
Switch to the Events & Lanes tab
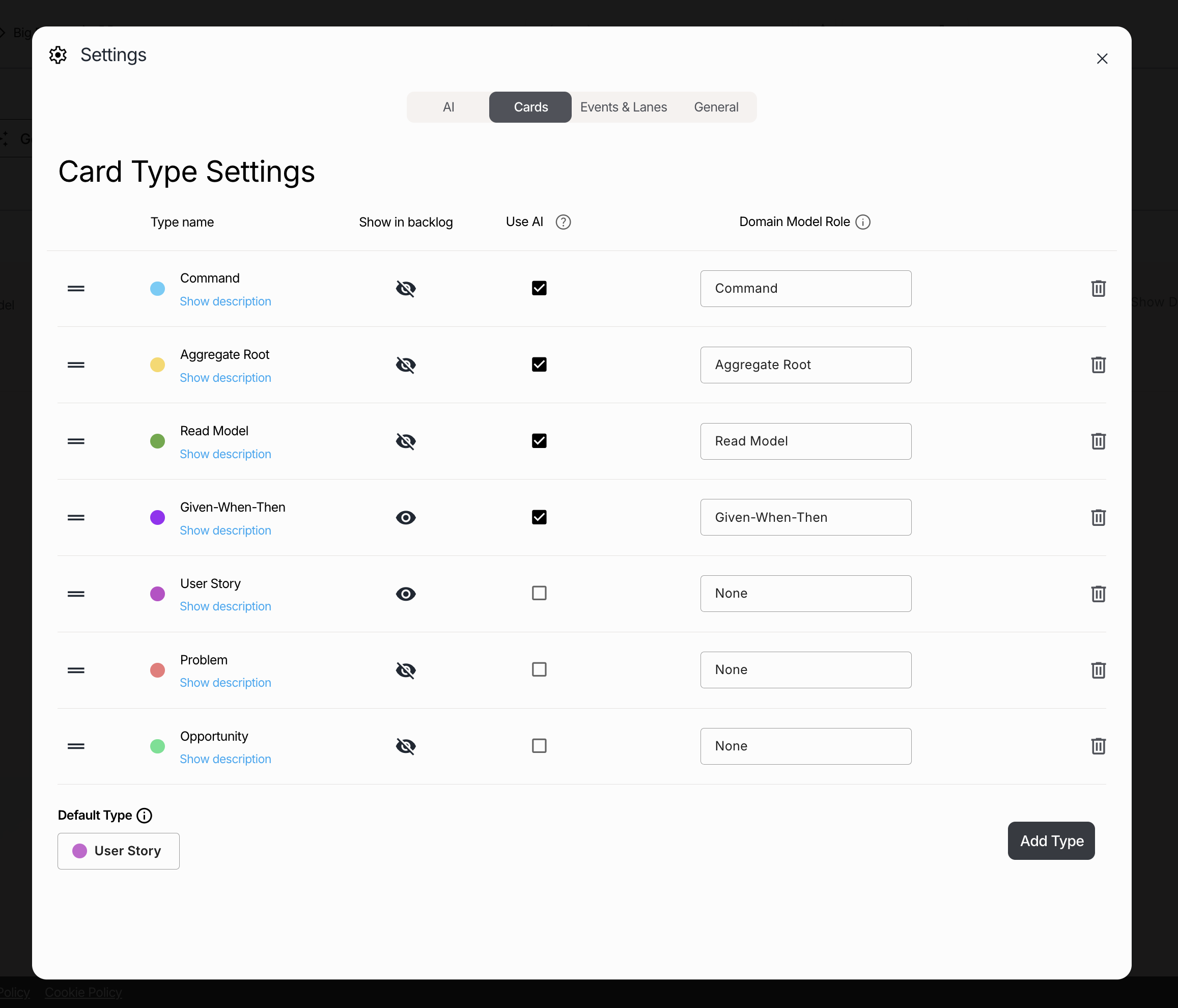[x=623, y=107]
